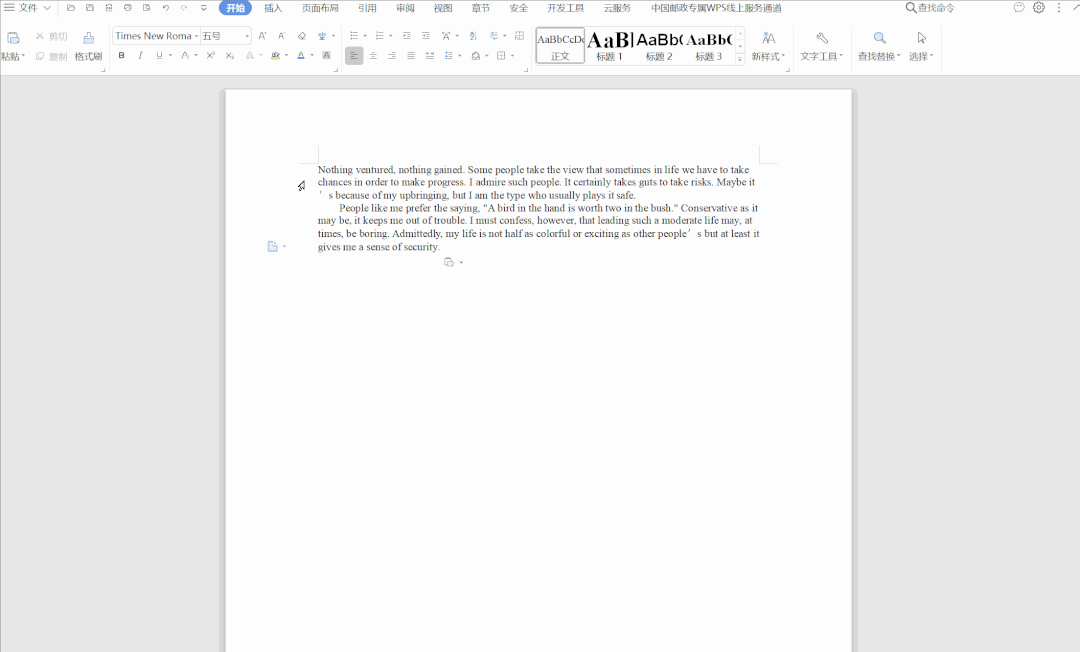Click the paragraph shading fill bucket
This screenshot has height=652, width=1080.
tap(475, 55)
